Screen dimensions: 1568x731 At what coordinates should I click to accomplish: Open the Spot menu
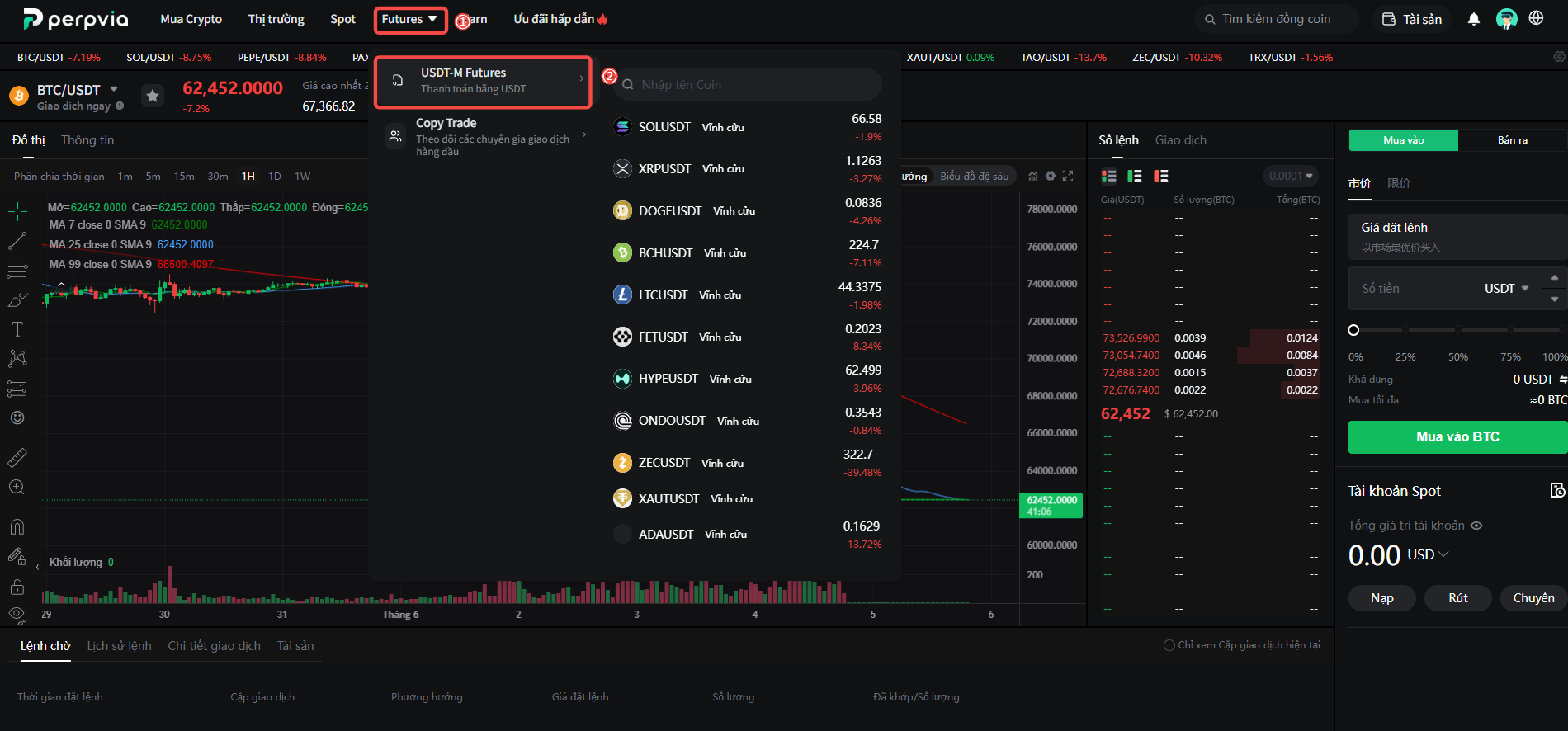(x=342, y=19)
